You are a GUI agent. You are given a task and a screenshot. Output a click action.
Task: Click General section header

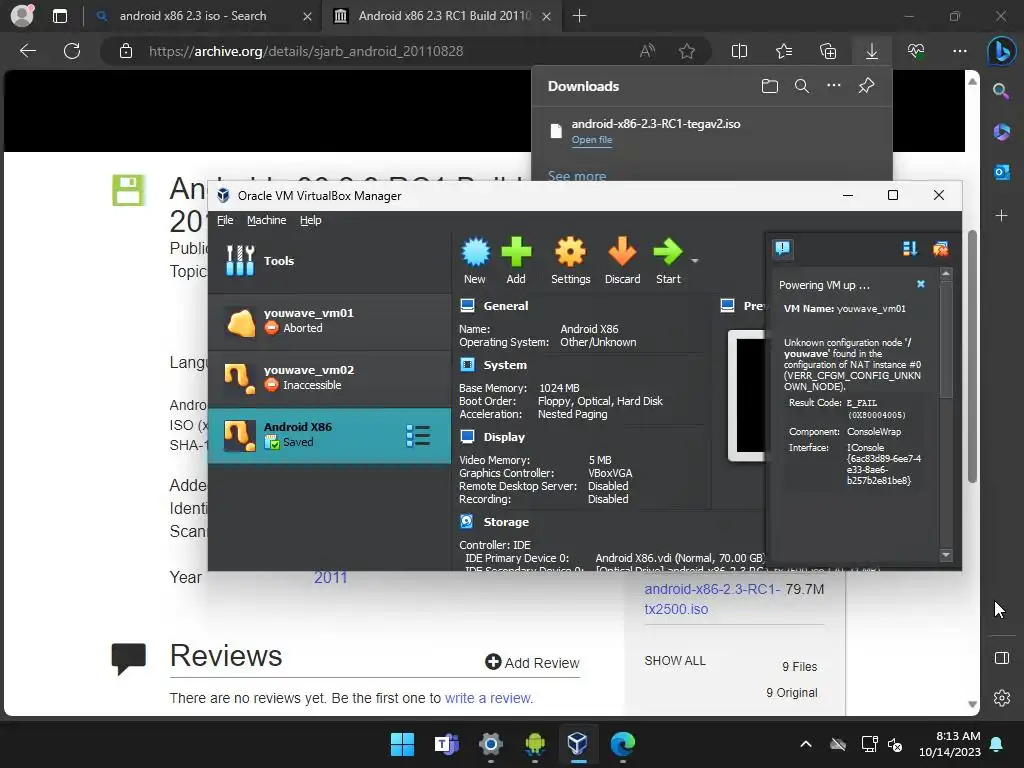(505, 306)
